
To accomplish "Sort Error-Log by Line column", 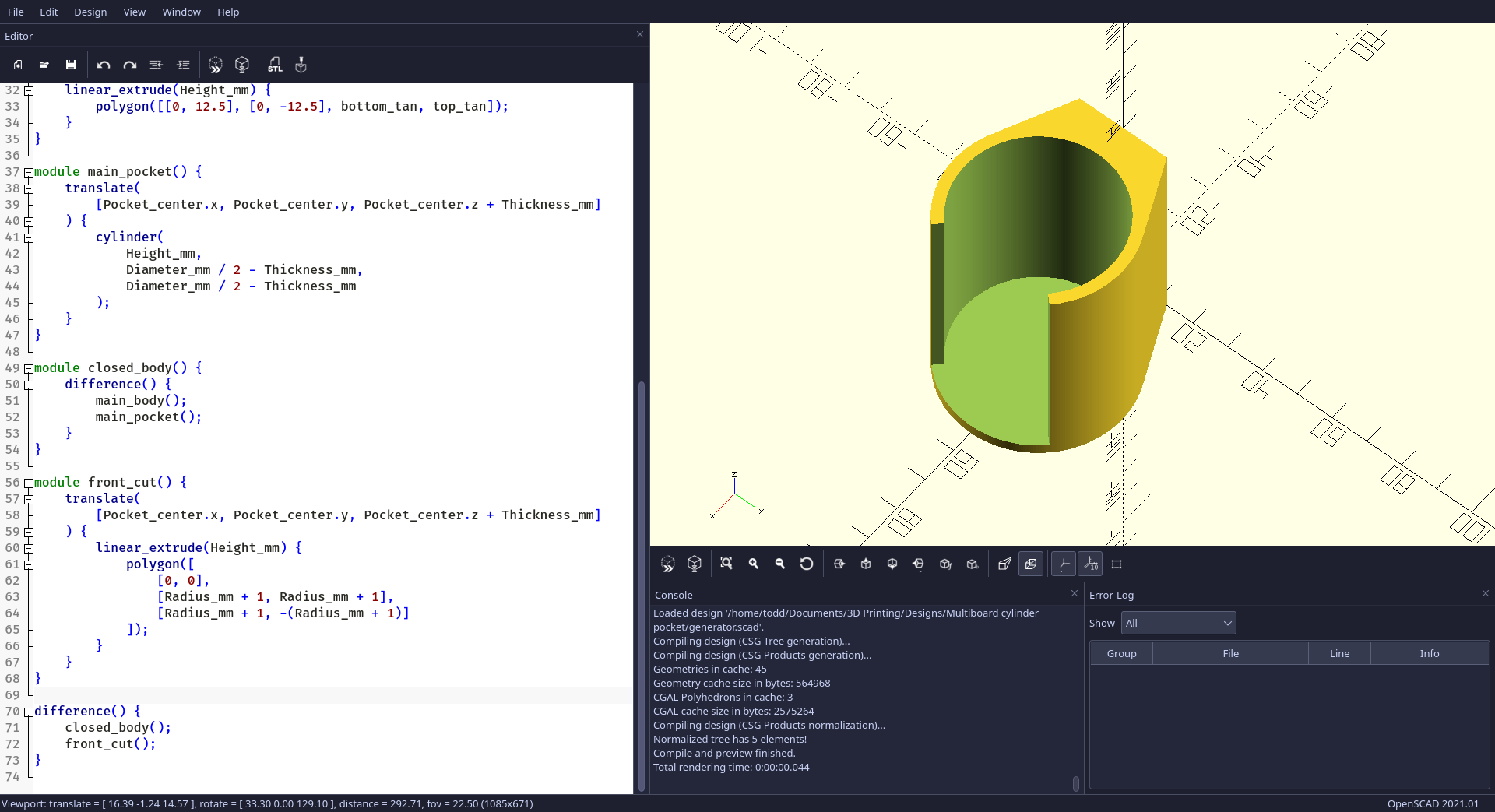I will coord(1339,653).
